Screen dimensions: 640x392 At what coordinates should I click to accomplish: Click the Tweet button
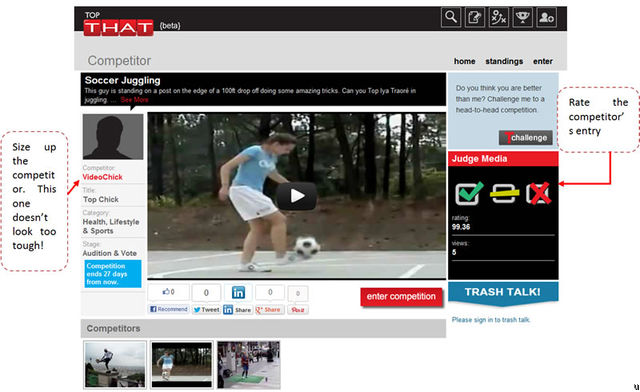[x=206, y=310]
